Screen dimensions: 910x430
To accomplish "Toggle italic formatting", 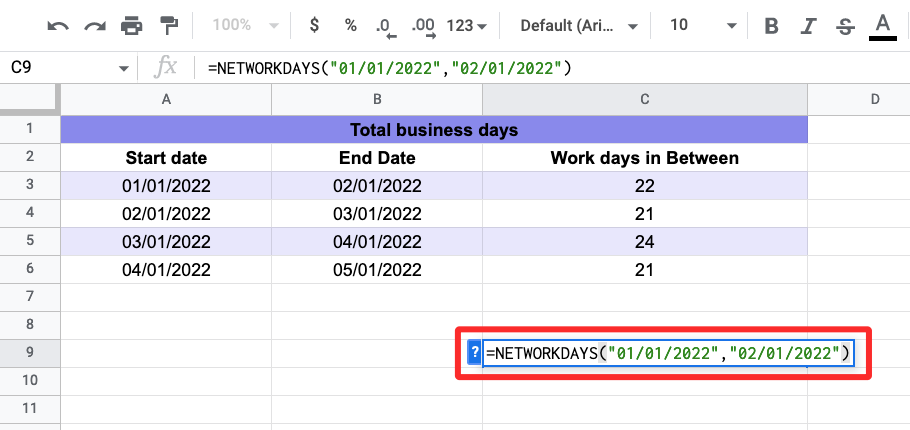I will click(808, 25).
